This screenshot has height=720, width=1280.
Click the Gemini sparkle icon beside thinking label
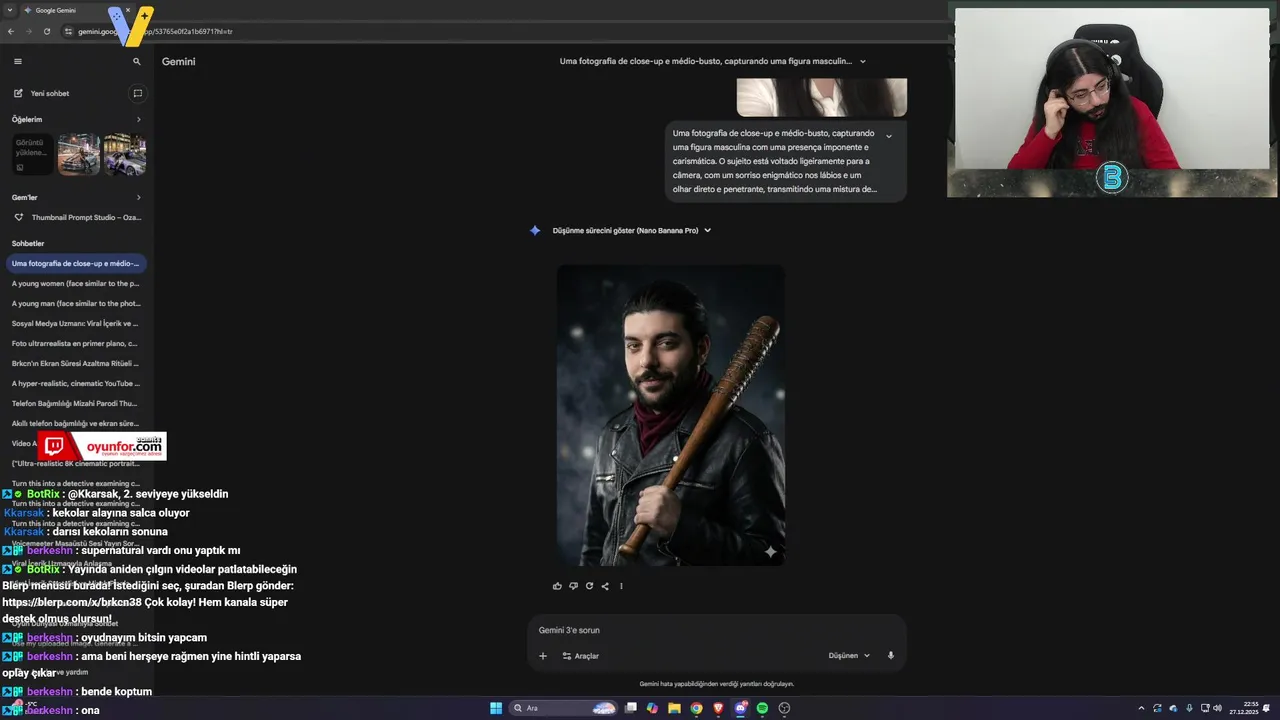535,230
